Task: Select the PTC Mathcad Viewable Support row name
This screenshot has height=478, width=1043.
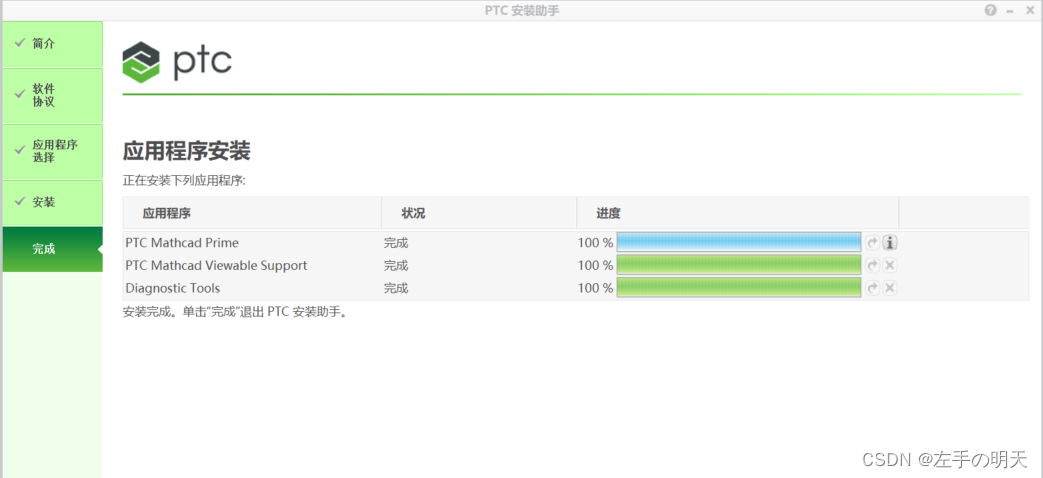Action: coord(216,265)
